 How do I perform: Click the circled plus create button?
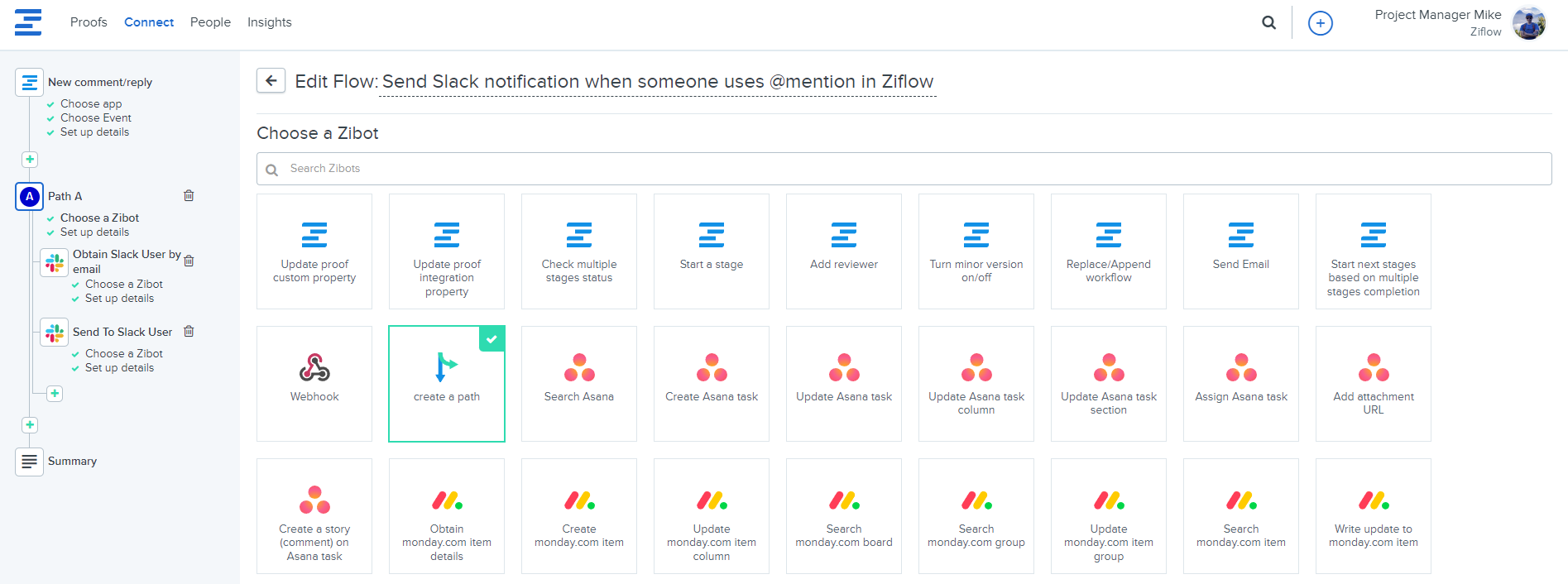pyautogui.click(x=1320, y=23)
